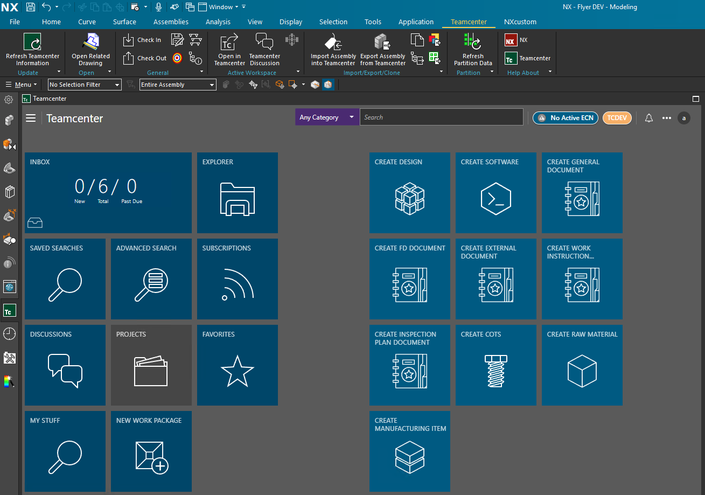
Task: Open Teamcenter Discussion tool
Action: [x=264, y=49]
